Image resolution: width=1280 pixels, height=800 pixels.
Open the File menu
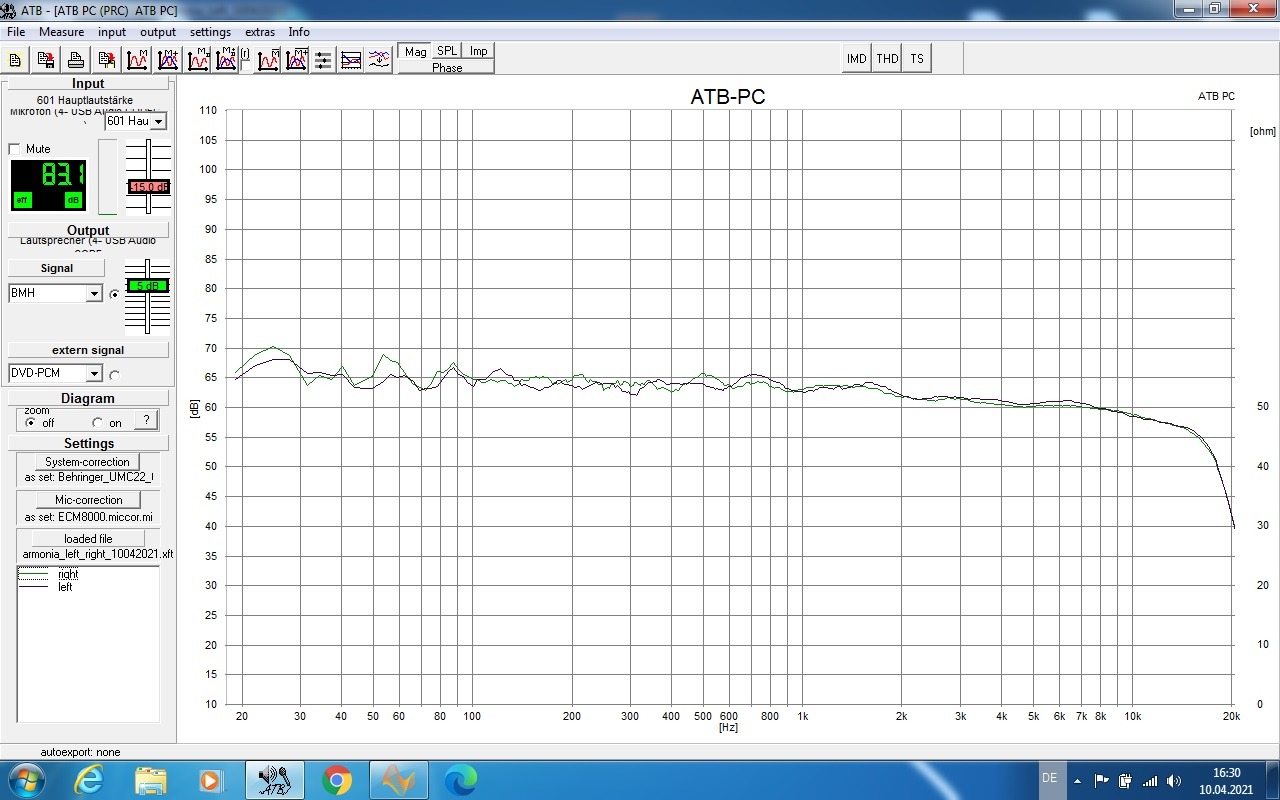16,32
